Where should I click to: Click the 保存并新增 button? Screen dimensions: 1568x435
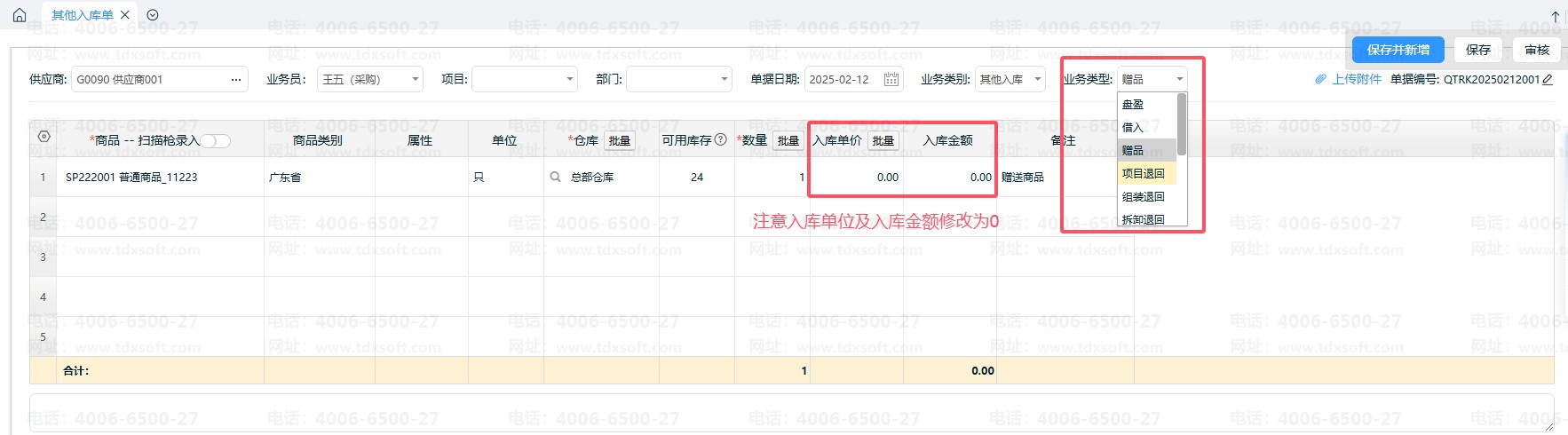pyautogui.click(x=1398, y=50)
